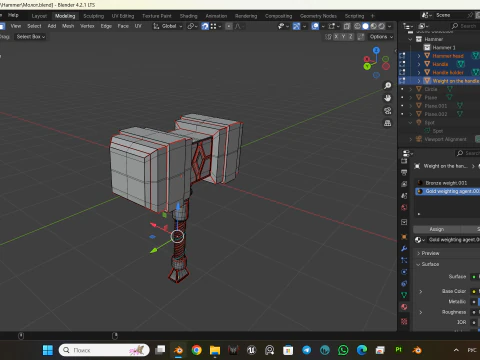Expand Hammer head in outliner
Screen dimensions: 480x360
coord(419,56)
